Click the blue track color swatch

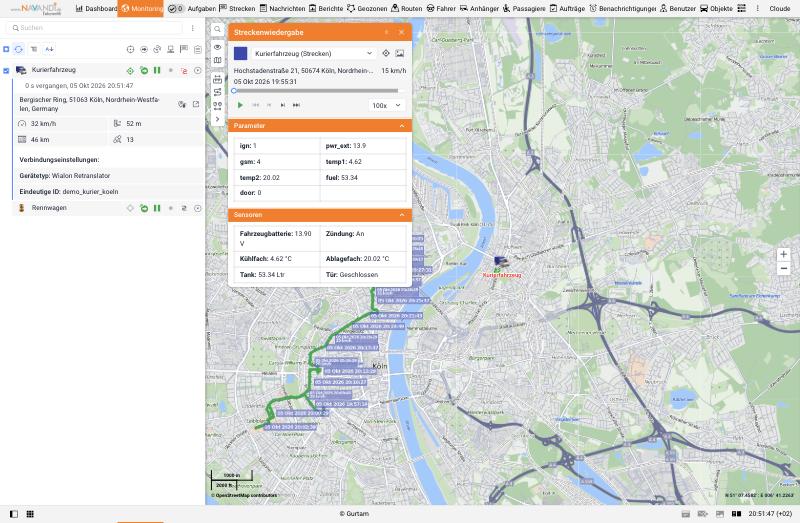tap(240, 54)
